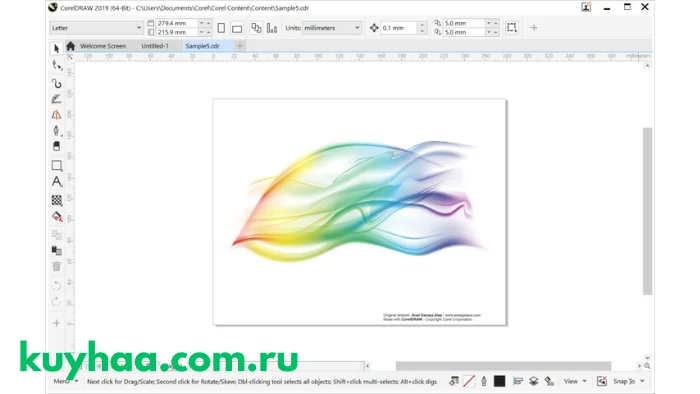Click horizontal scrollbar right arrow
Viewport: 700px width, 394px height.
(639, 366)
